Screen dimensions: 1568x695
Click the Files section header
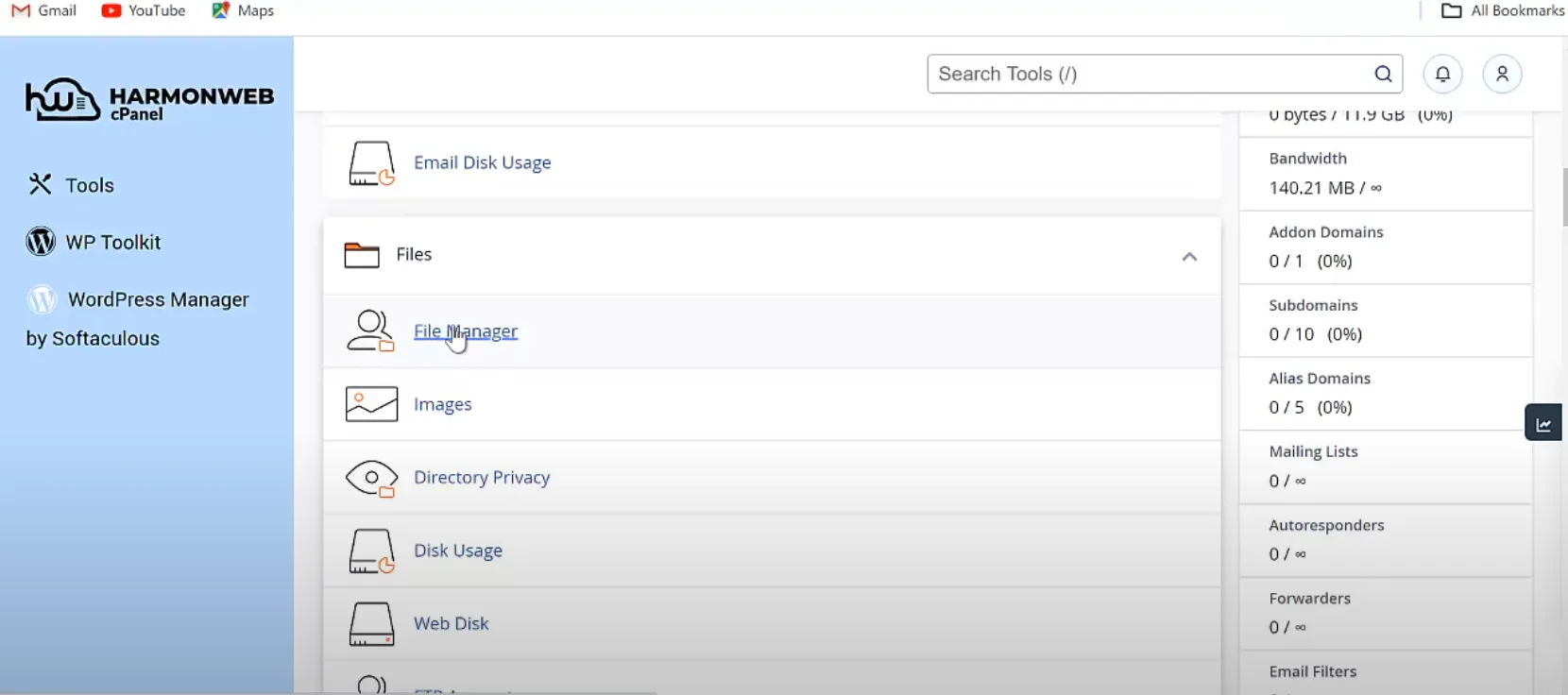(x=414, y=255)
